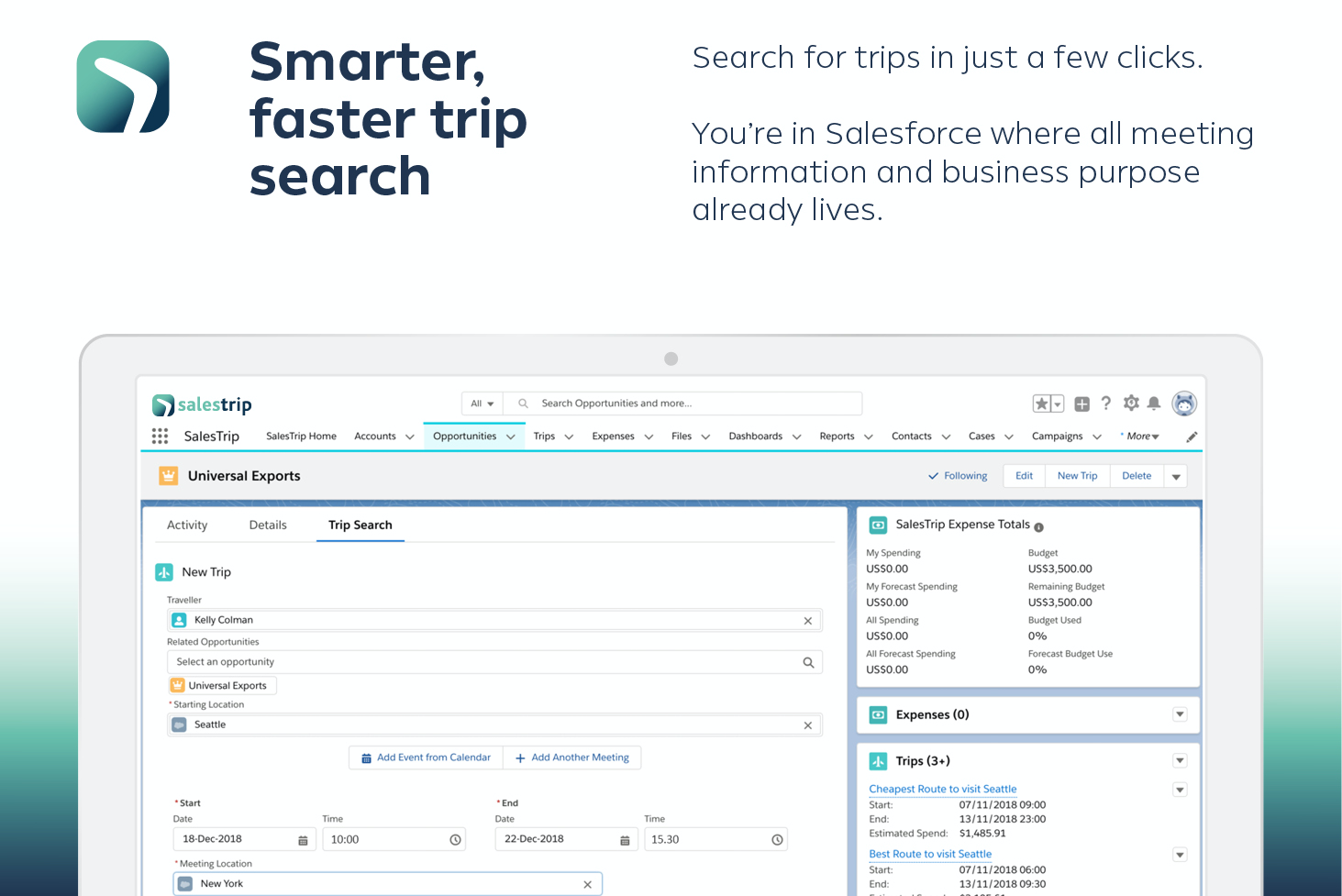1342x896 pixels.
Task: Open the More navigation dropdown
Action: 1142,437
